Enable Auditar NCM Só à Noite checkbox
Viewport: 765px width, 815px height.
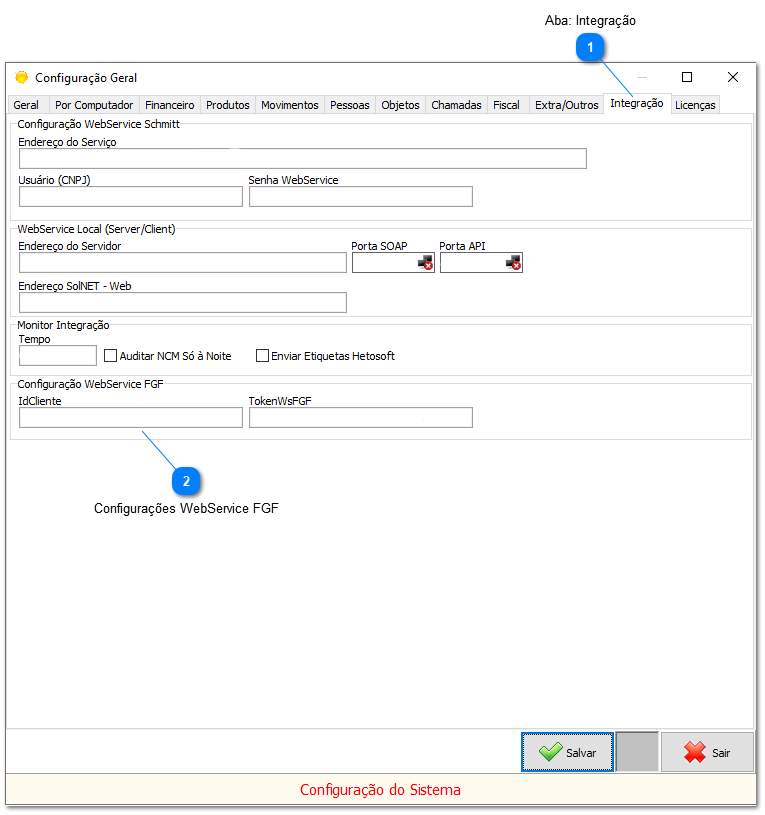110,356
